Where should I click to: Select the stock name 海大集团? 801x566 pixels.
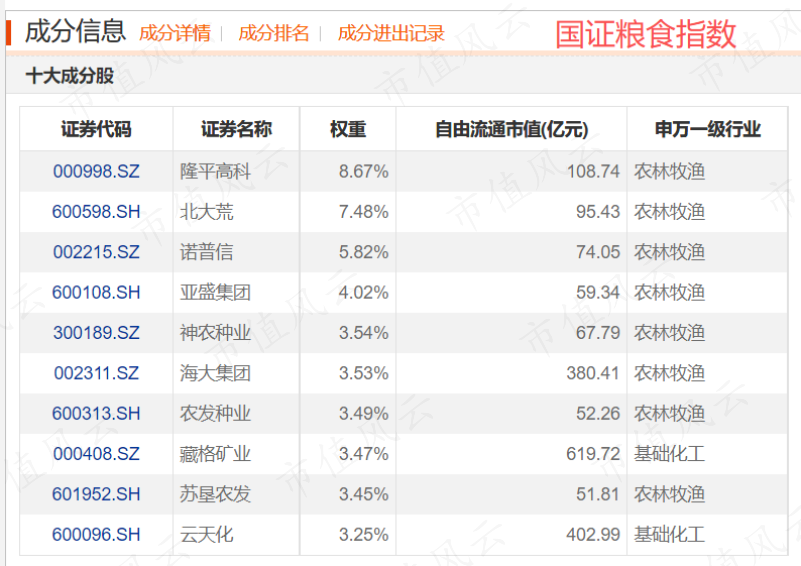pyautogui.click(x=215, y=373)
